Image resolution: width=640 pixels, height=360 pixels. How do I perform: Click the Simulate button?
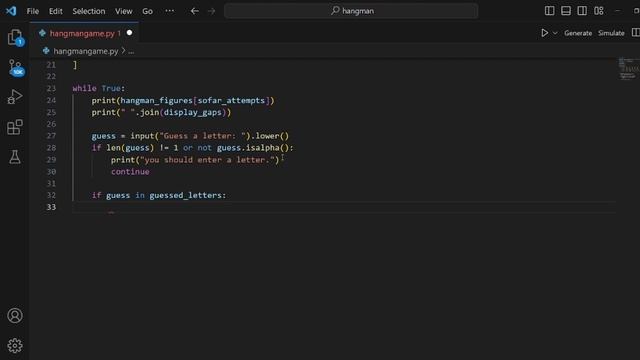[611, 33]
